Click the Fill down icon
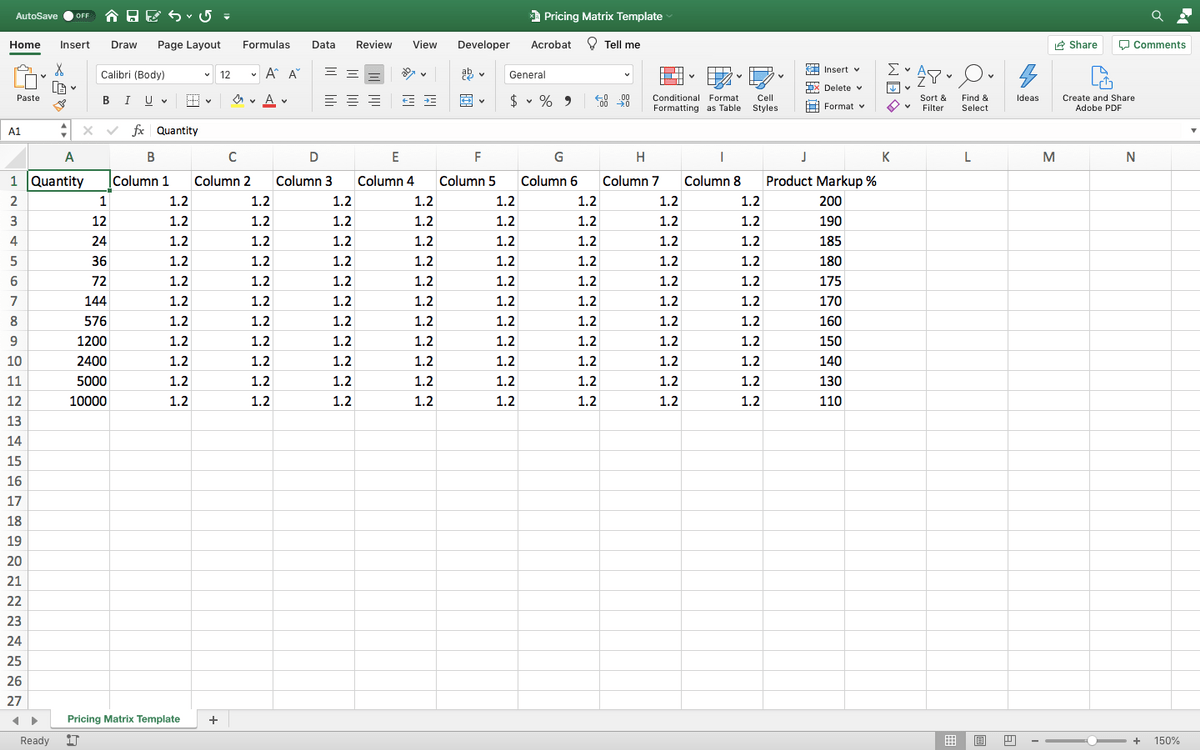 coord(893,88)
